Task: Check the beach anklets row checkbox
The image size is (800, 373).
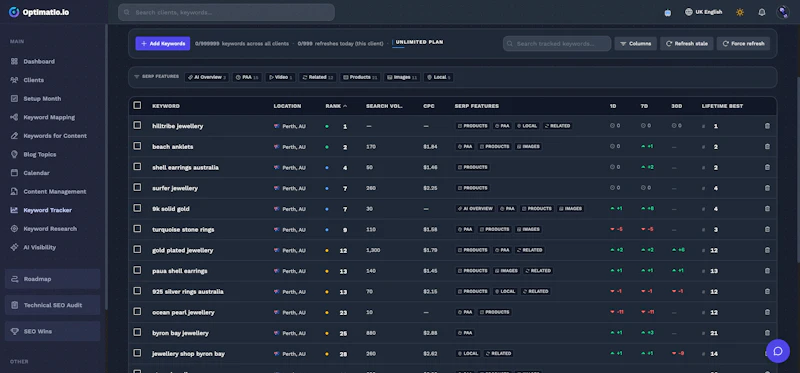Action: tap(137, 146)
